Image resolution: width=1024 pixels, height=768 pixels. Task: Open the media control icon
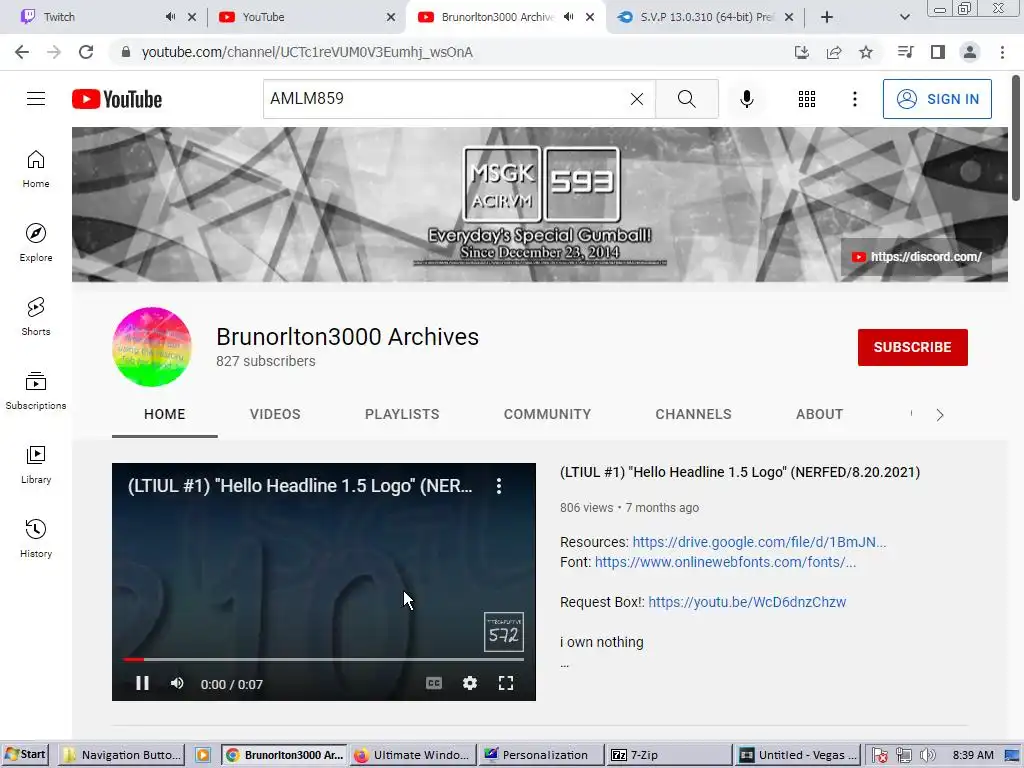[x=905, y=52]
